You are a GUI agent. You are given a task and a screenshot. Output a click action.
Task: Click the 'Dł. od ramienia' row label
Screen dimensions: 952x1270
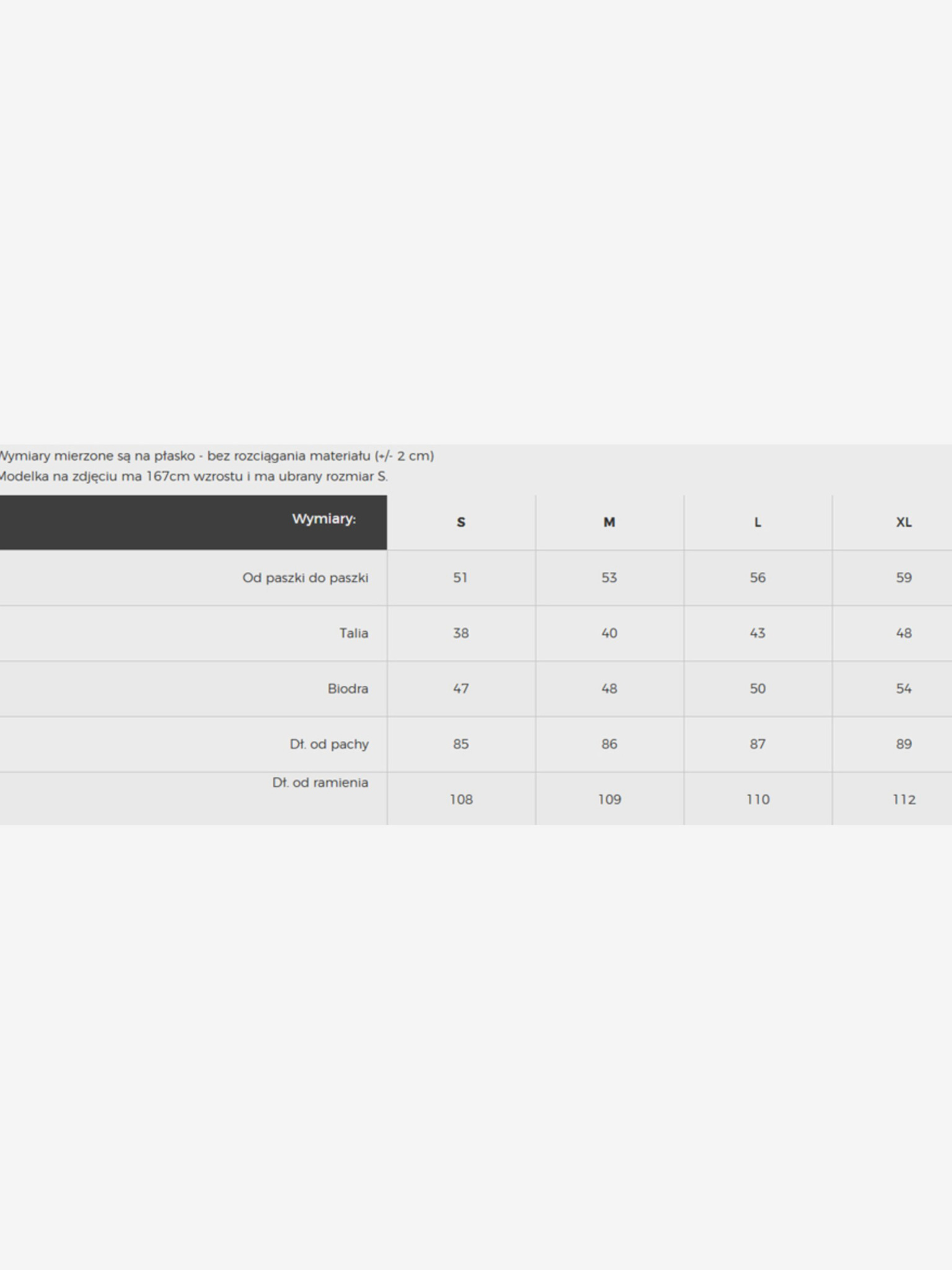[320, 783]
